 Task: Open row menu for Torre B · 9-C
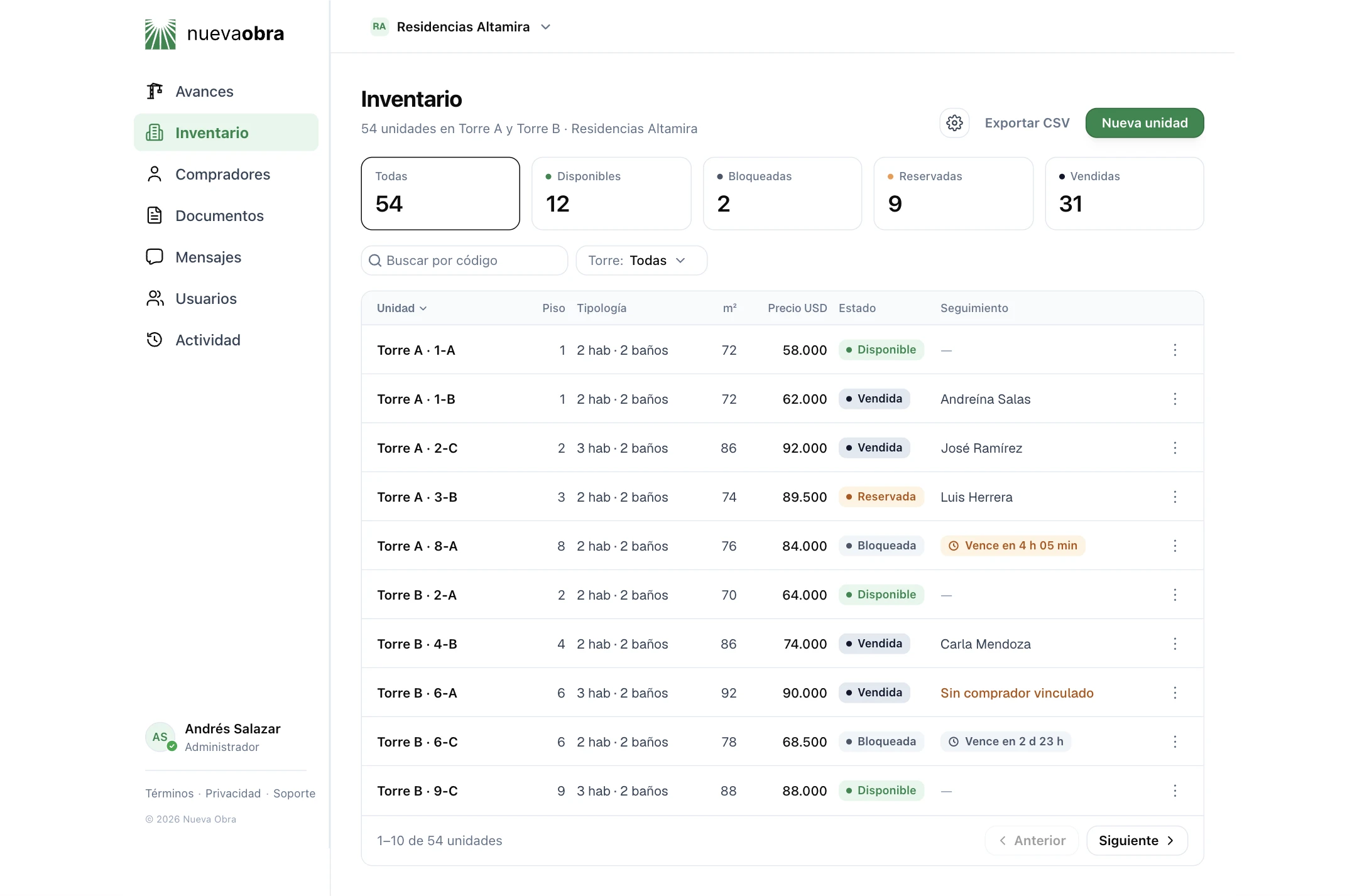tap(1175, 791)
